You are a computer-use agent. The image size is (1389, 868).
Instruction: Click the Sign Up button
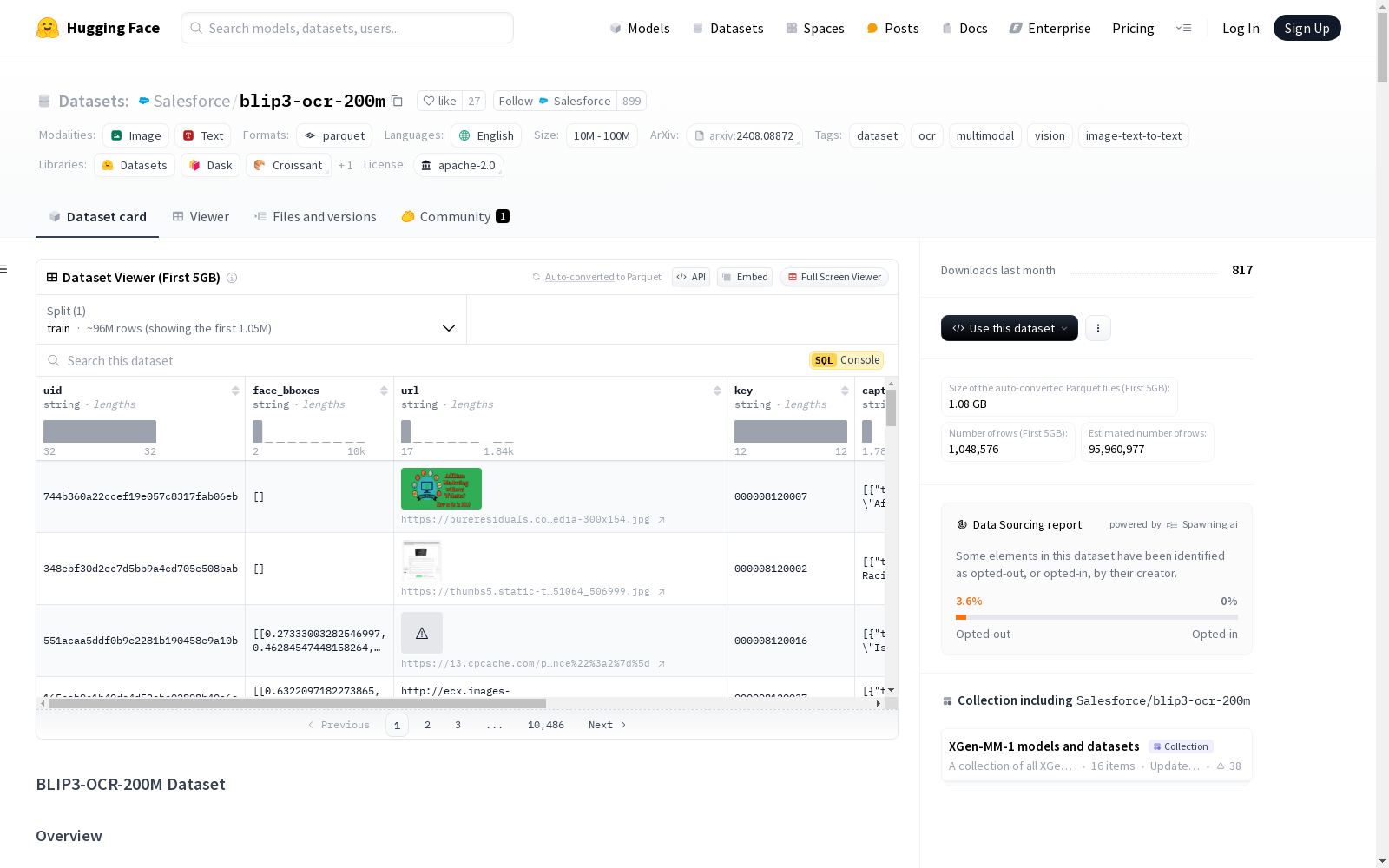click(x=1307, y=28)
